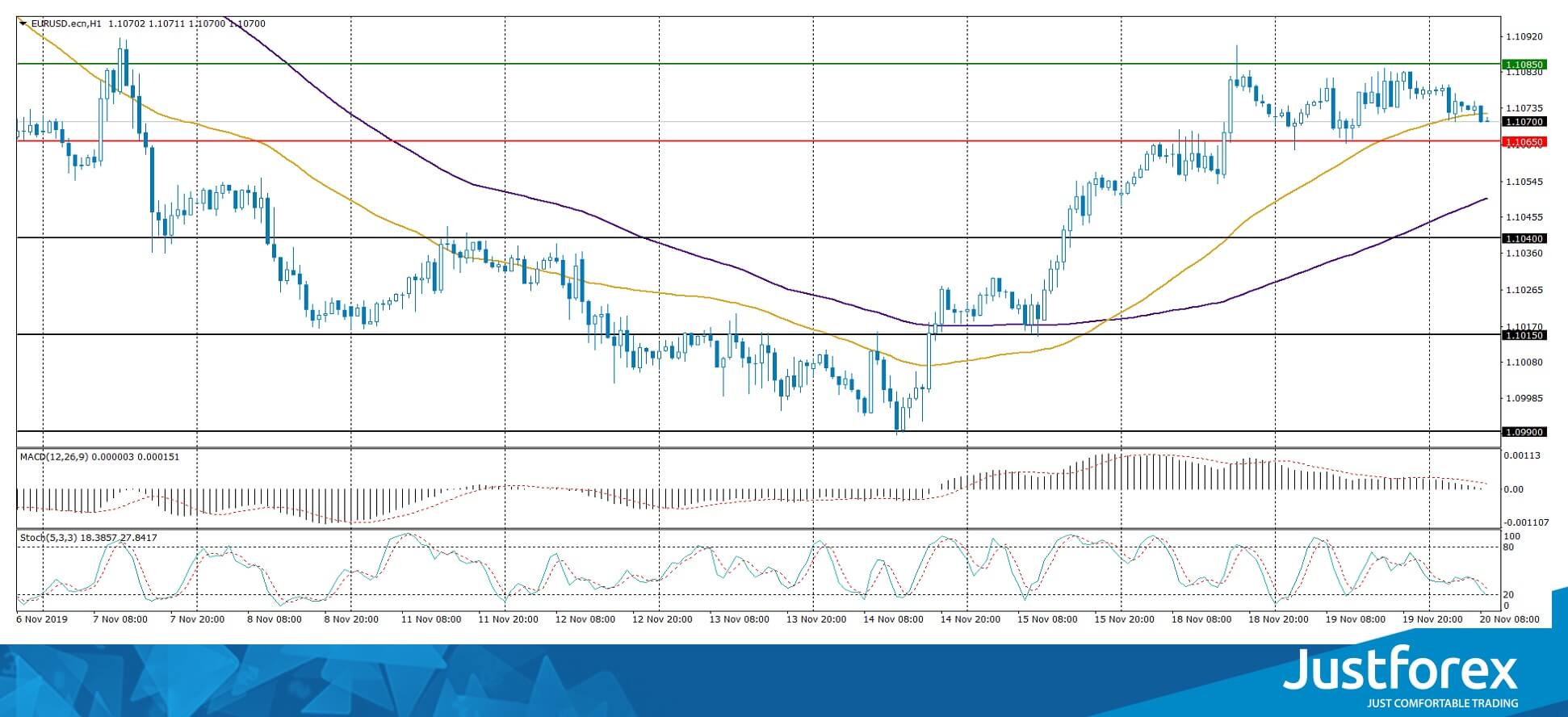The image size is (1568, 717).
Task: Click the 20 Nov 08:00 time label
Action: click(x=1509, y=619)
